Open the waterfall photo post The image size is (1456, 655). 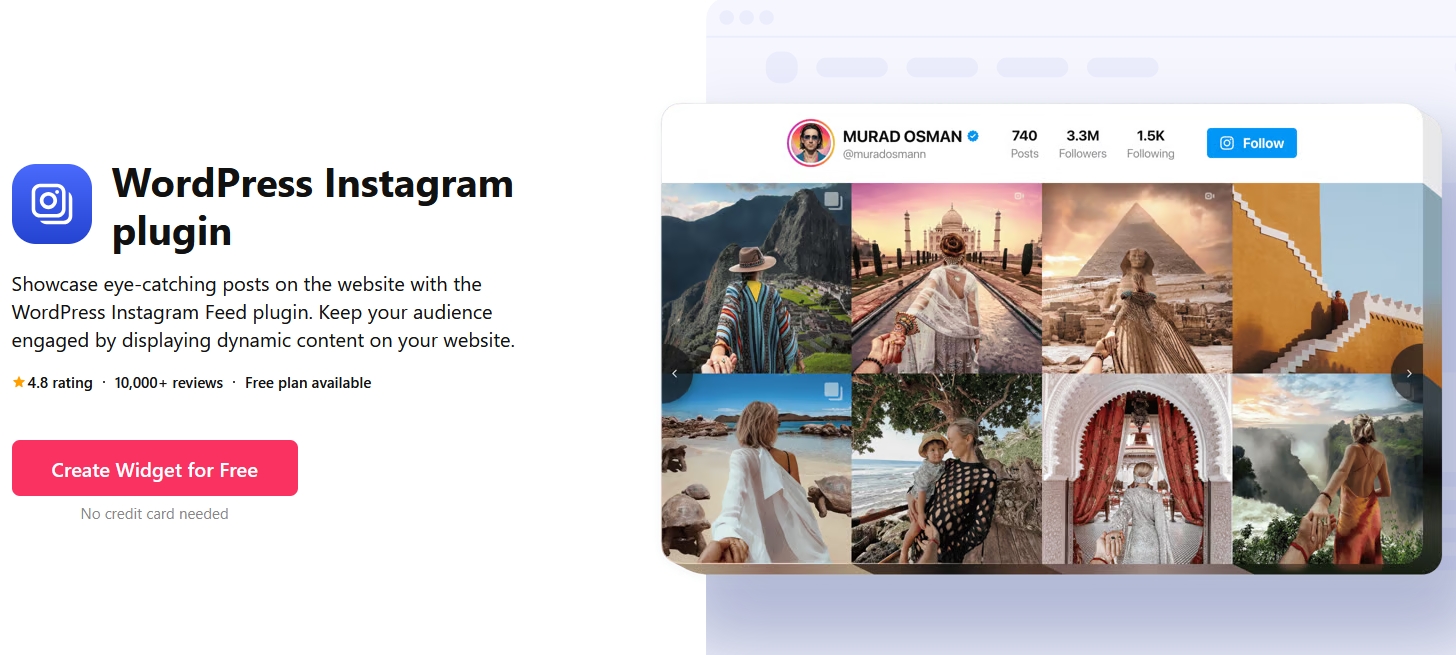click(1328, 469)
